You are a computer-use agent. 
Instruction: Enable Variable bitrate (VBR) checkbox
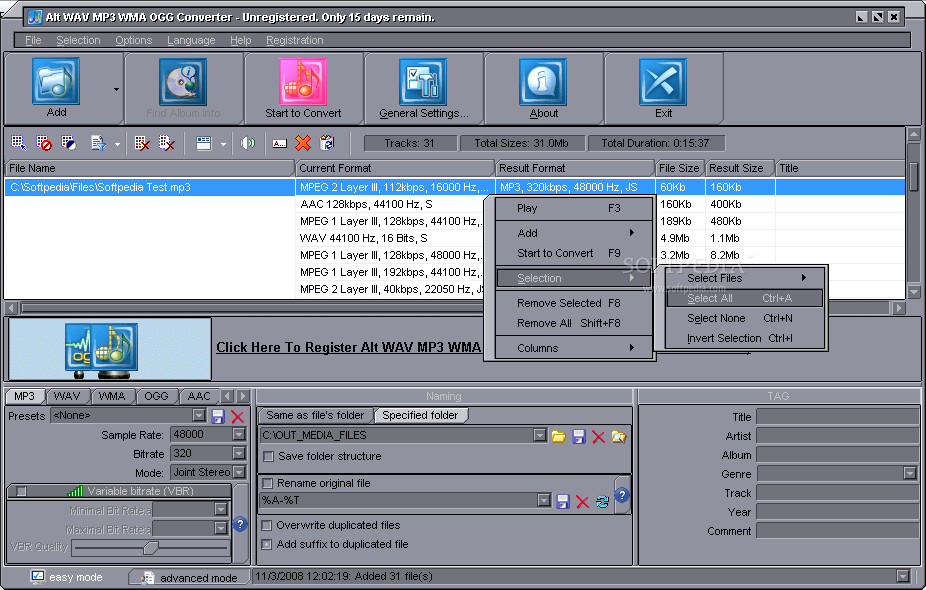coord(22,491)
